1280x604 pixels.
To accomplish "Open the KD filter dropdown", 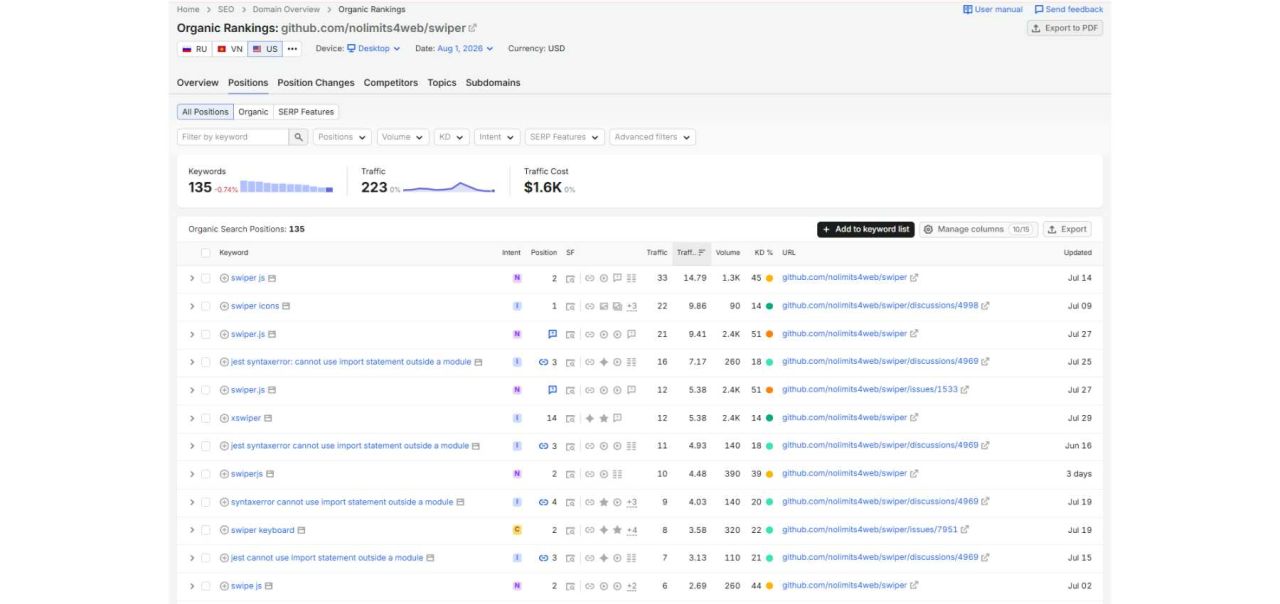I will point(451,137).
